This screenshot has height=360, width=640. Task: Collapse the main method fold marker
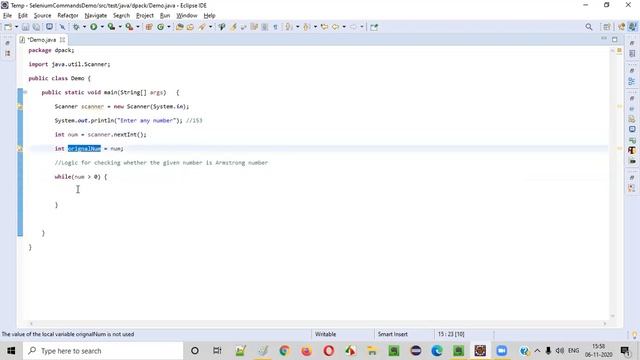pos(25,92)
